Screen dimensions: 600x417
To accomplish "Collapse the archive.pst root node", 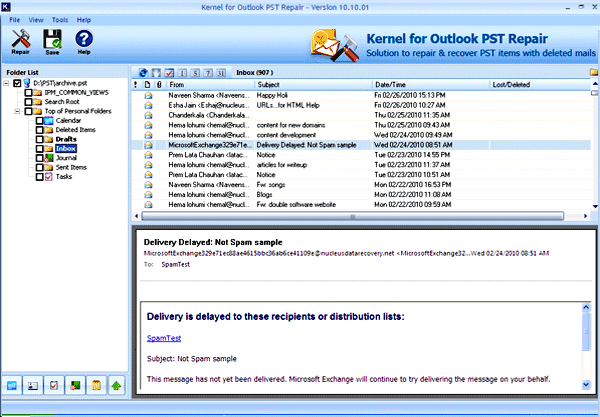I will 7,83.
